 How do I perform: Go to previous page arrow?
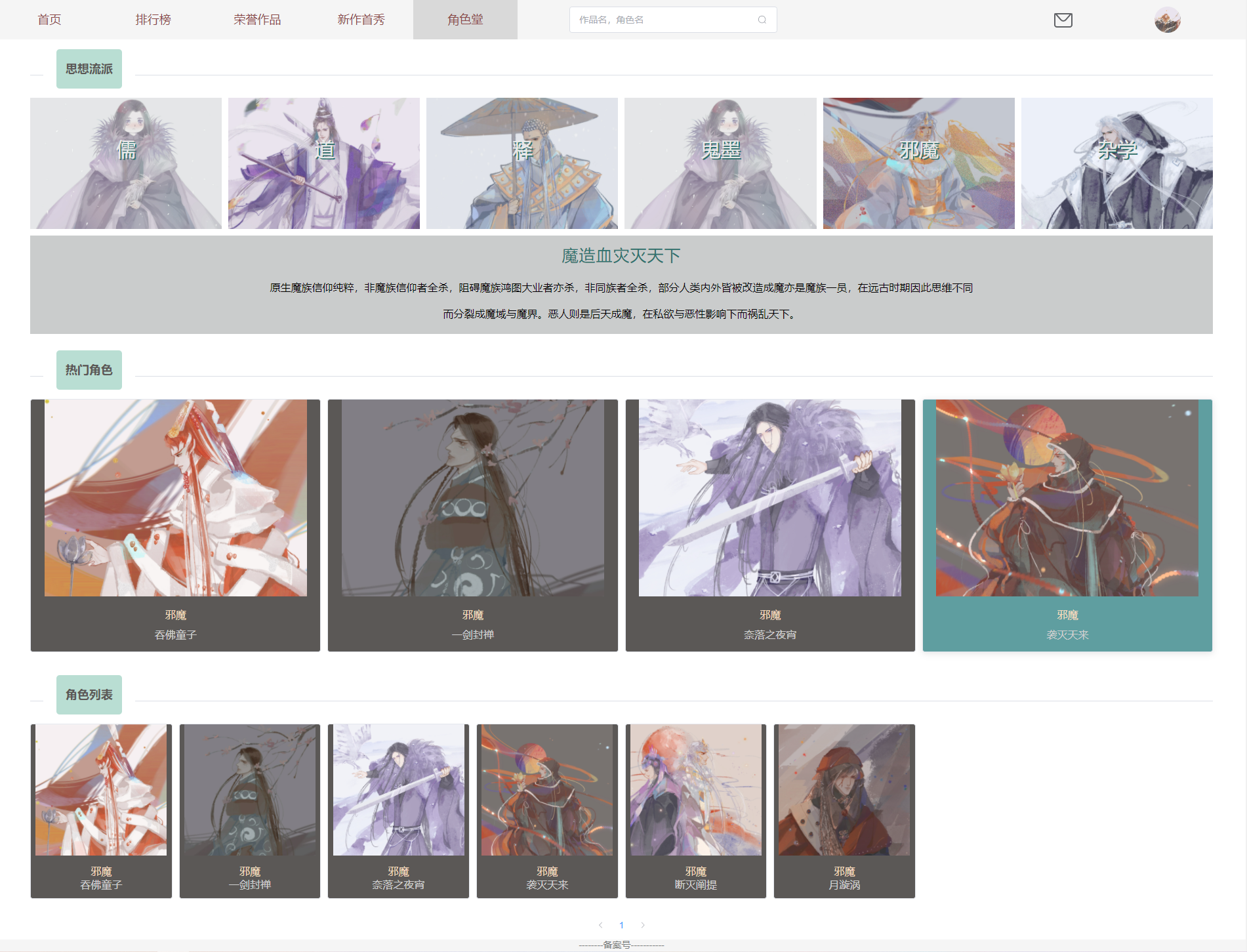[x=600, y=925]
